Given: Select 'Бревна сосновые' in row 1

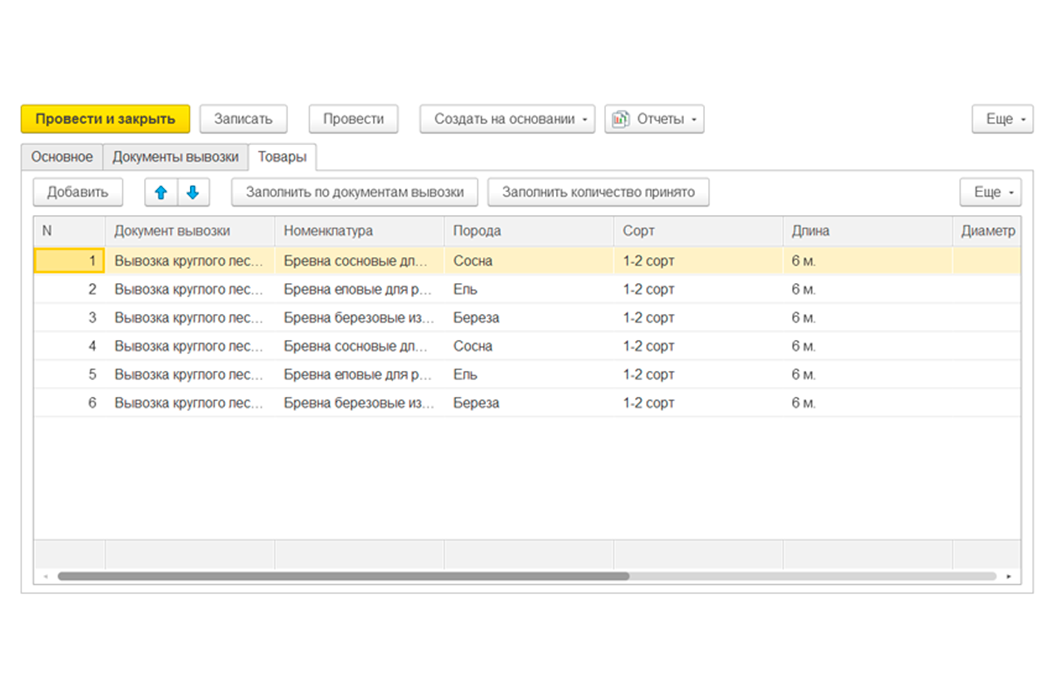Looking at the screenshot, I should pyautogui.click(x=360, y=260).
